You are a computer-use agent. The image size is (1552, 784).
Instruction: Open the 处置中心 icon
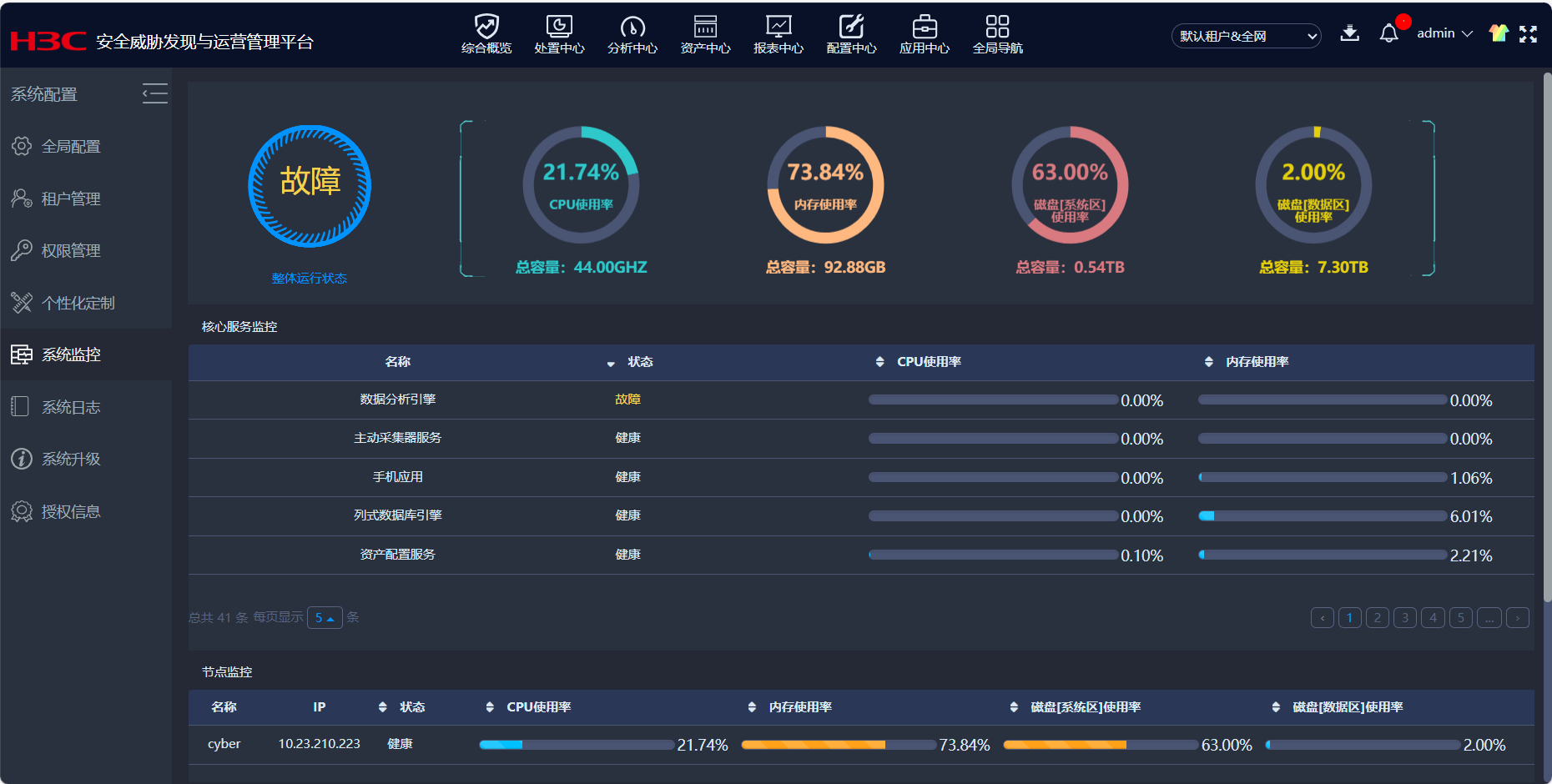click(559, 26)
